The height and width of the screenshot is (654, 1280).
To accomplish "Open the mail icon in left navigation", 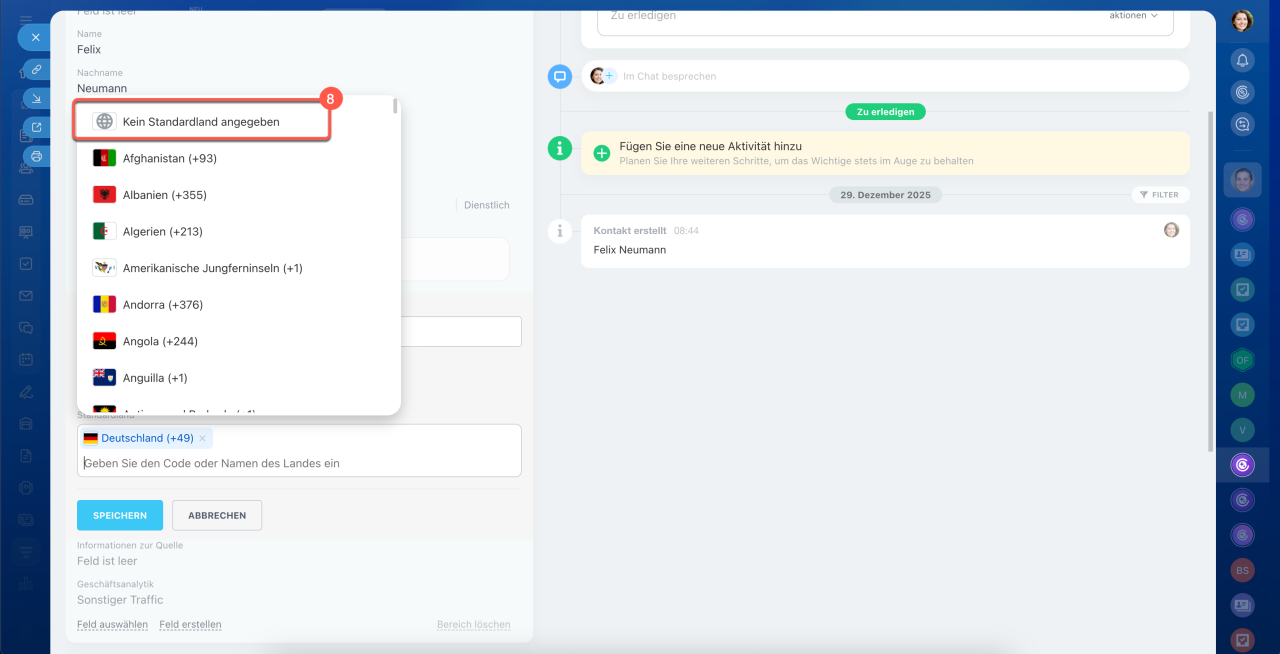I will 26,296.
